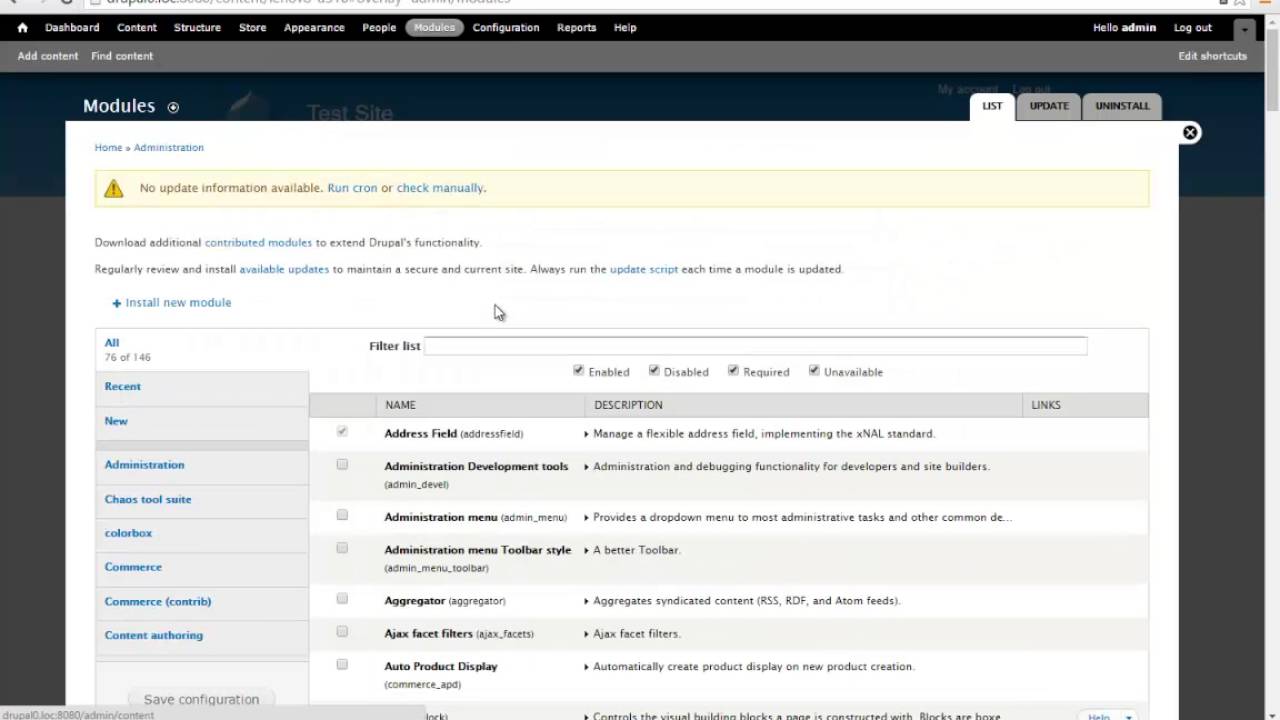Image resolution: width=1280 pixels, height=720 pixels.
Task: Click the shortcut icon next to Modules title
Action: click(173, 107)
